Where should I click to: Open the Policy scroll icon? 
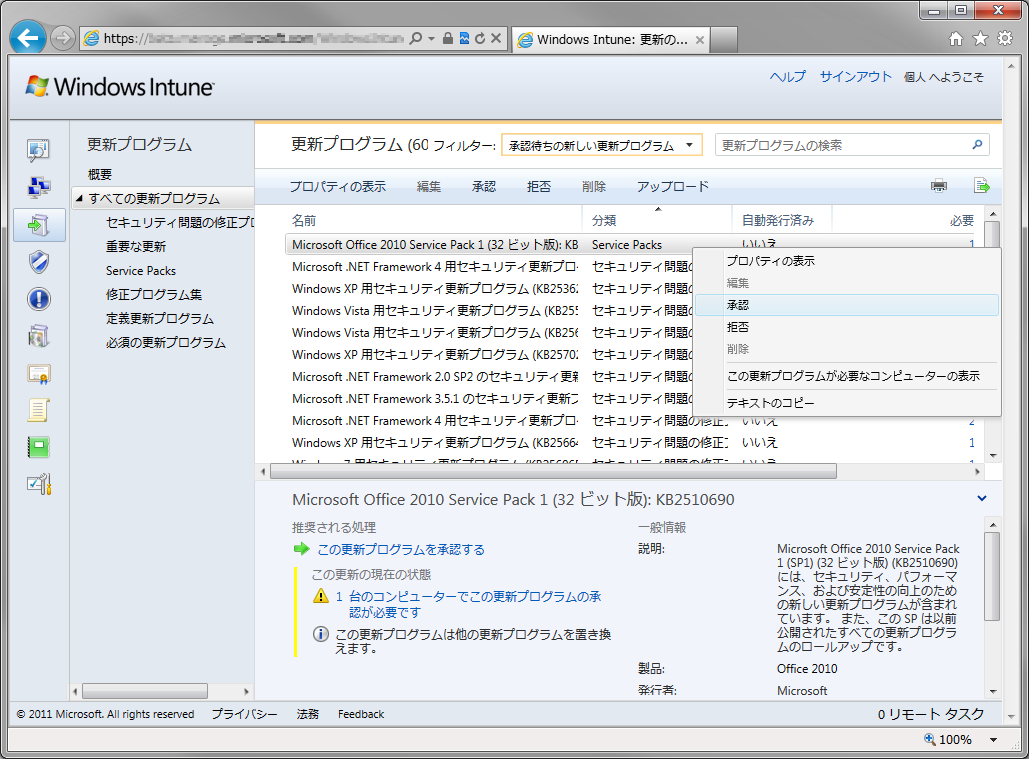pos(39,411)
